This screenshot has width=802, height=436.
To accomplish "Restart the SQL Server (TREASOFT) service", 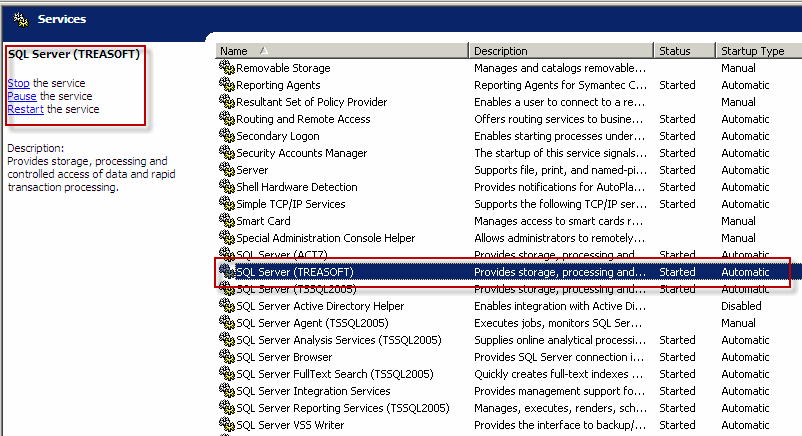I will (x=25, y=109).
